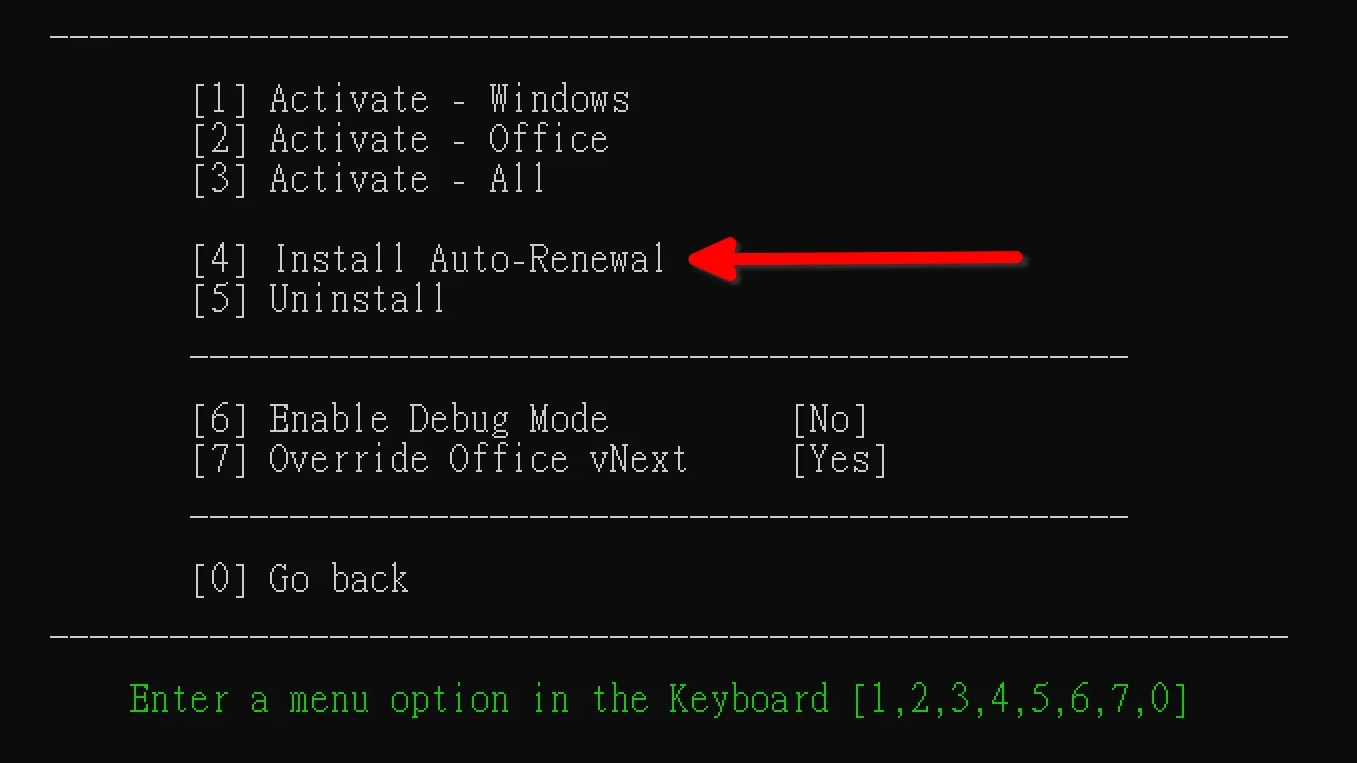Click the green Enter a menu option prompt
This screenshot has height=763, width=1357.
[658, 699]
